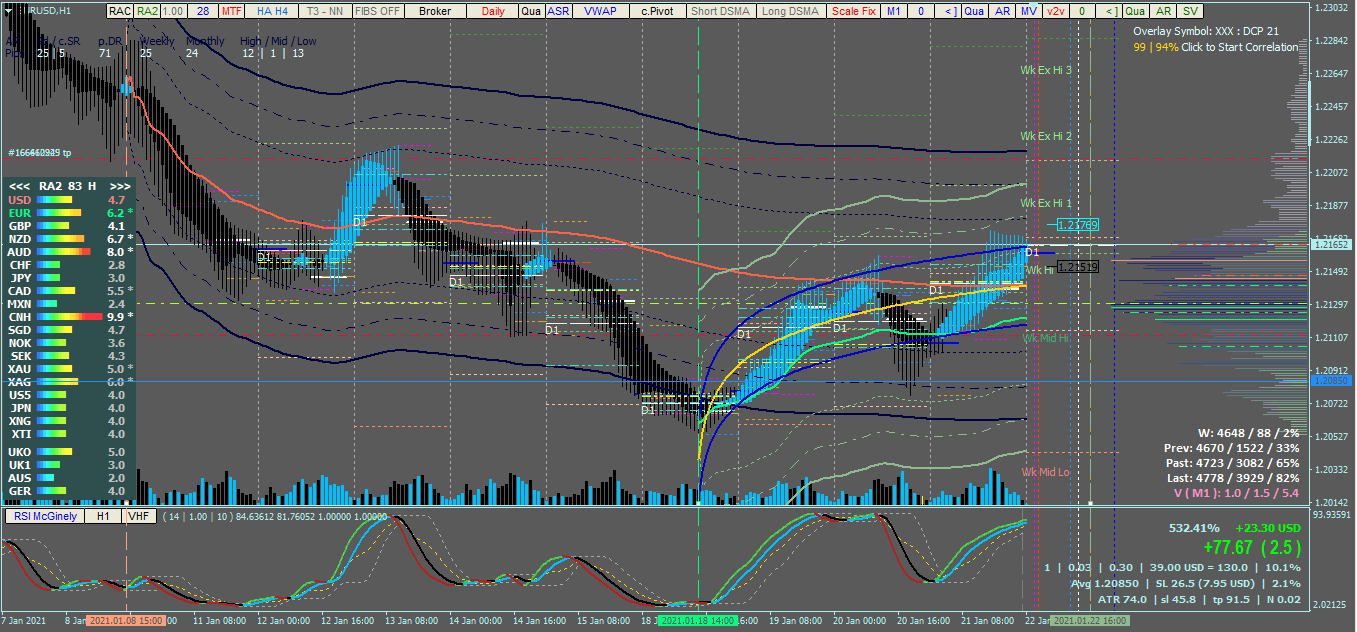
Task: Click the <<< arrow in currency panel
Action: pos(19,186)
